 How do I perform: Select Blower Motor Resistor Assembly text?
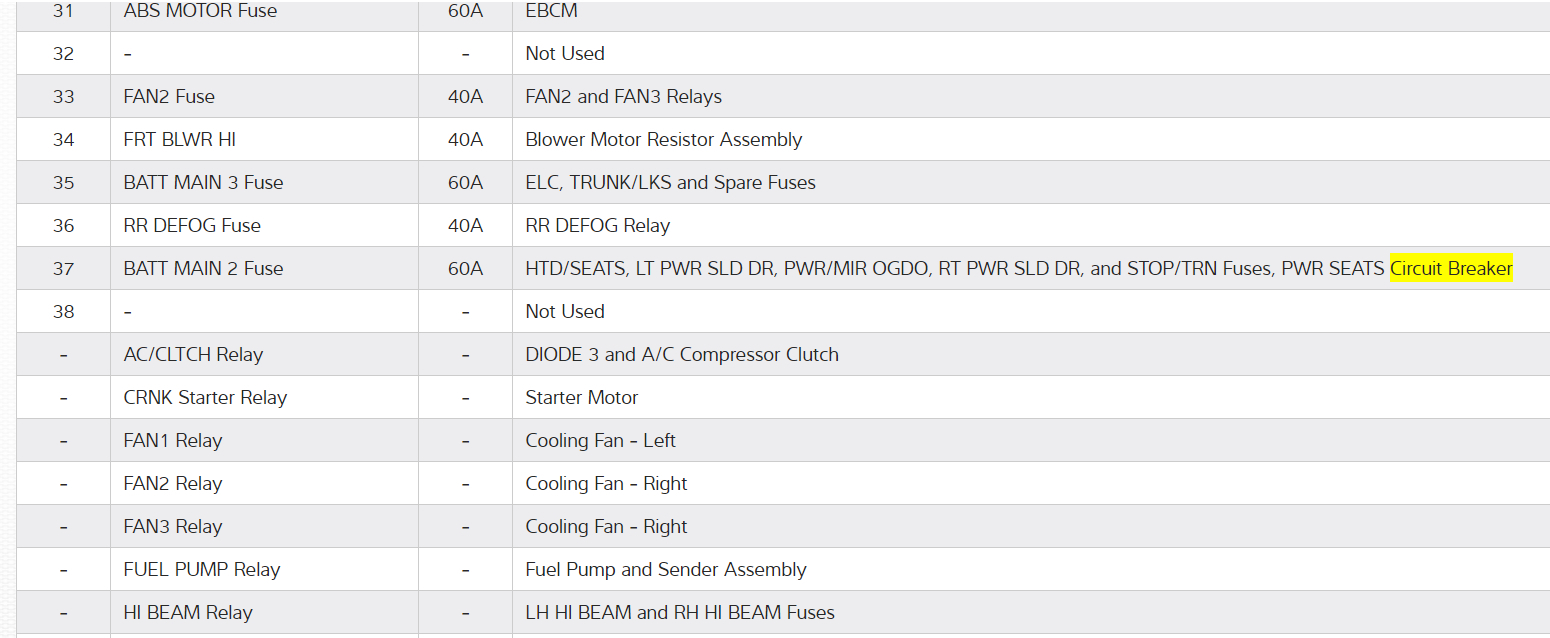click(x=663, y=140)
